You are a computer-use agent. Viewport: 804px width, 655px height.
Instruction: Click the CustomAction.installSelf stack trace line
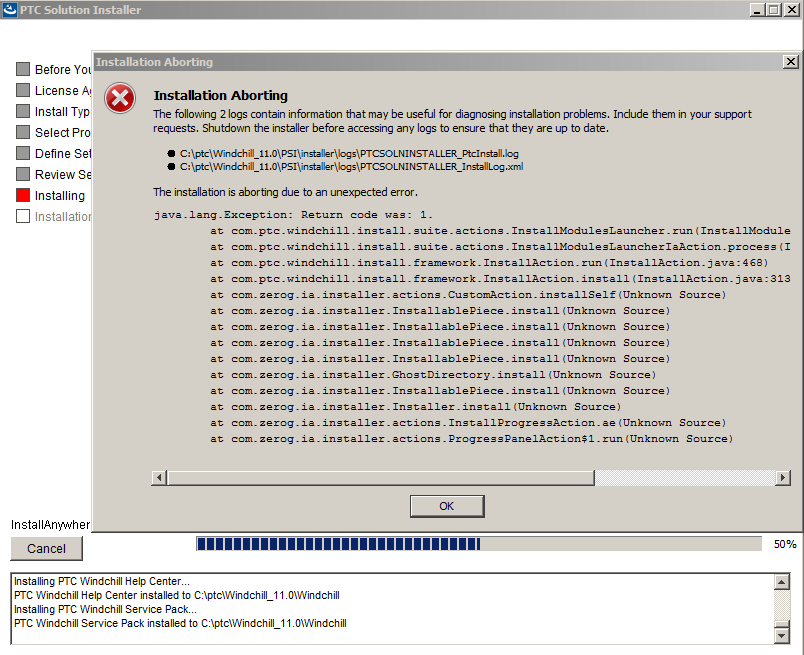pyautogui.click(x=468, y=295)
